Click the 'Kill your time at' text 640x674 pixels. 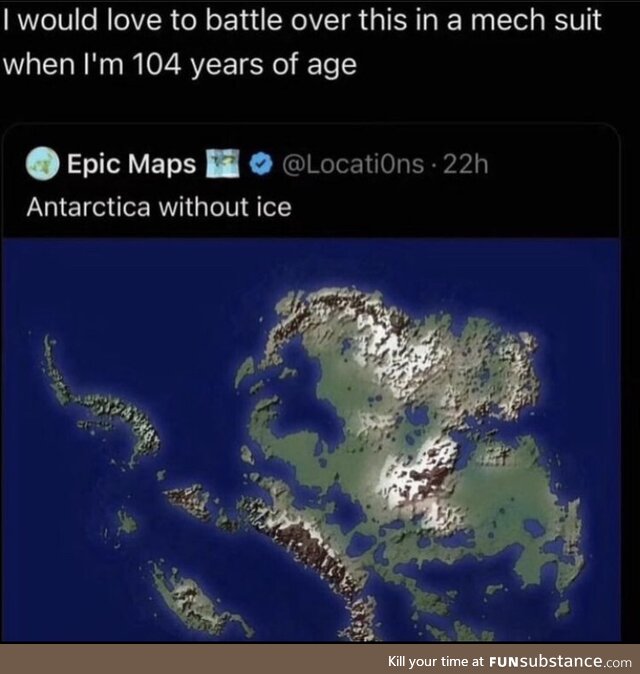point(433,661)
